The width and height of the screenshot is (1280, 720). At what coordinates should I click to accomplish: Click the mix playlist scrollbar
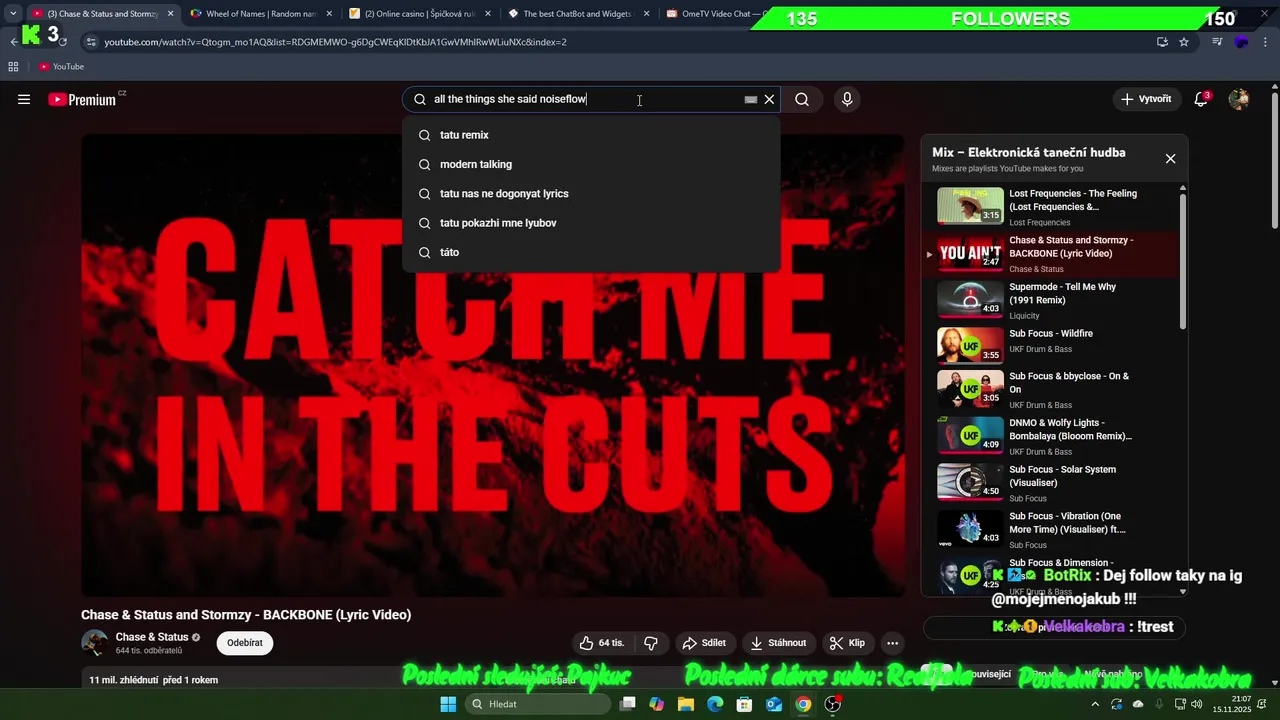(x=1183, y=260)
